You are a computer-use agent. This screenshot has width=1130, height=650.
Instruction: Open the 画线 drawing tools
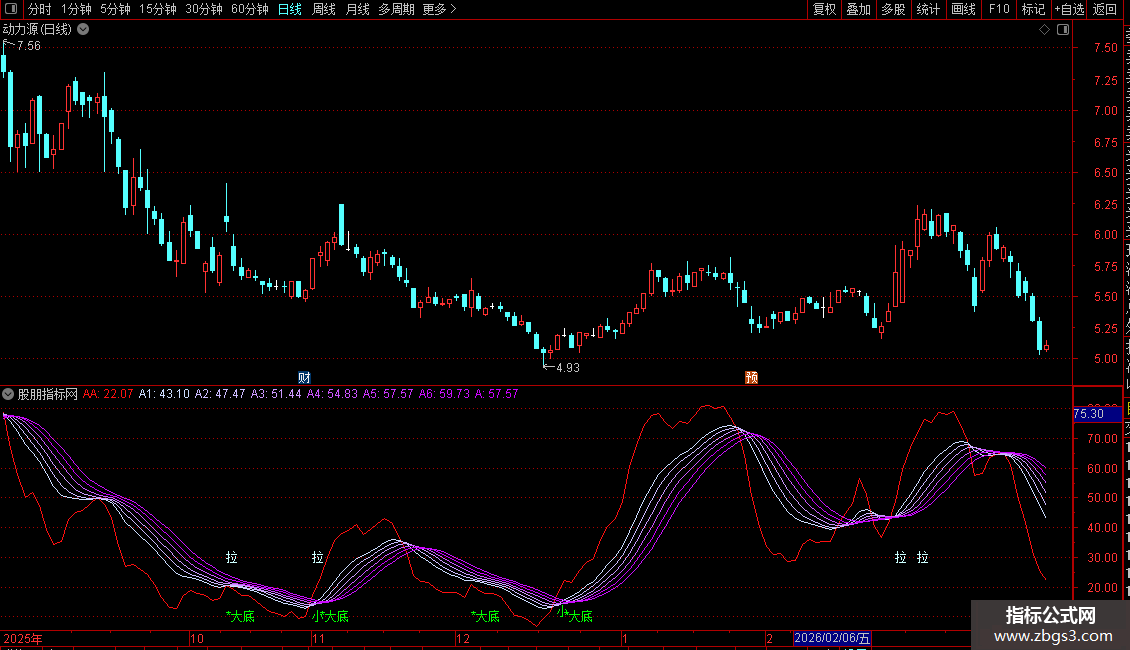point(963,9)
